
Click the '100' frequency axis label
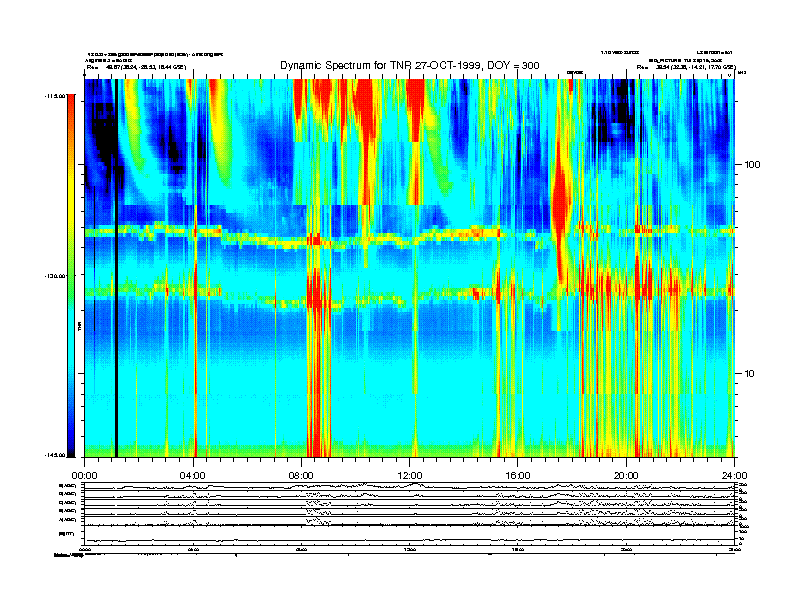(752, 164)
